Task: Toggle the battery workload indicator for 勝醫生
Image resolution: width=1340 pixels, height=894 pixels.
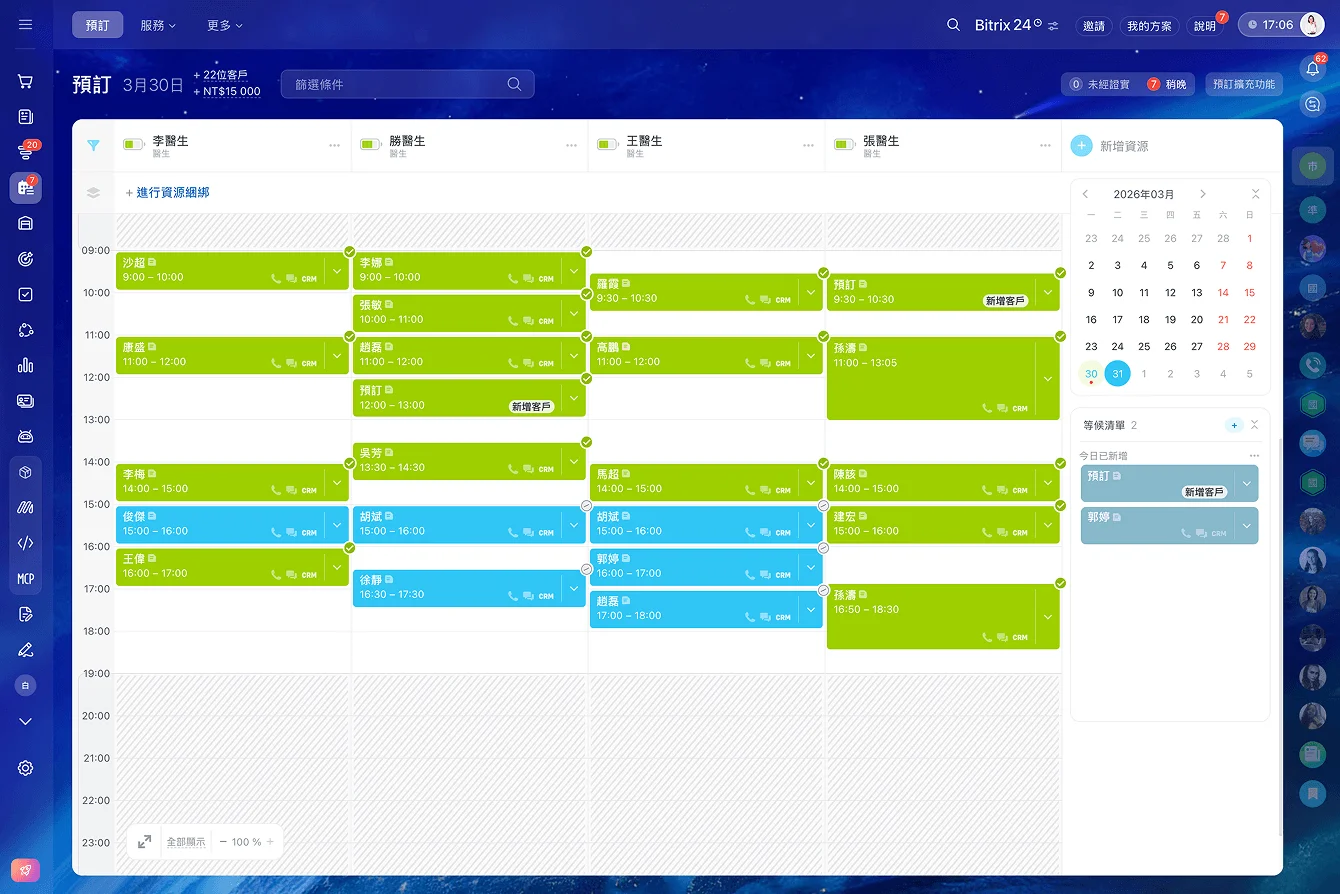Action: [370, 145]
